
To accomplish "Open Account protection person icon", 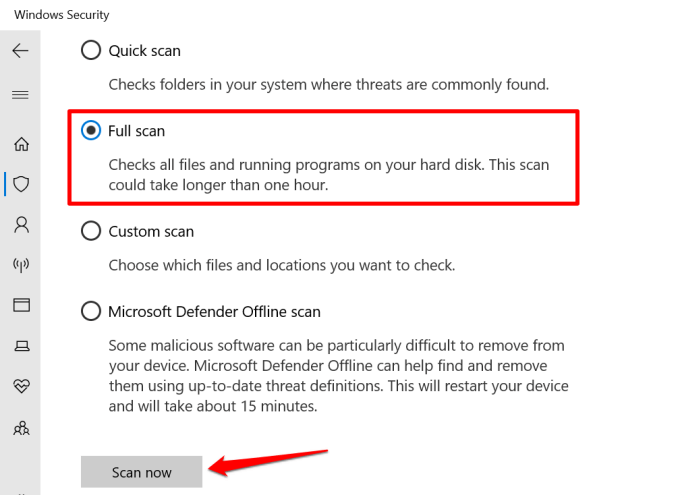I will coord(20,225).
